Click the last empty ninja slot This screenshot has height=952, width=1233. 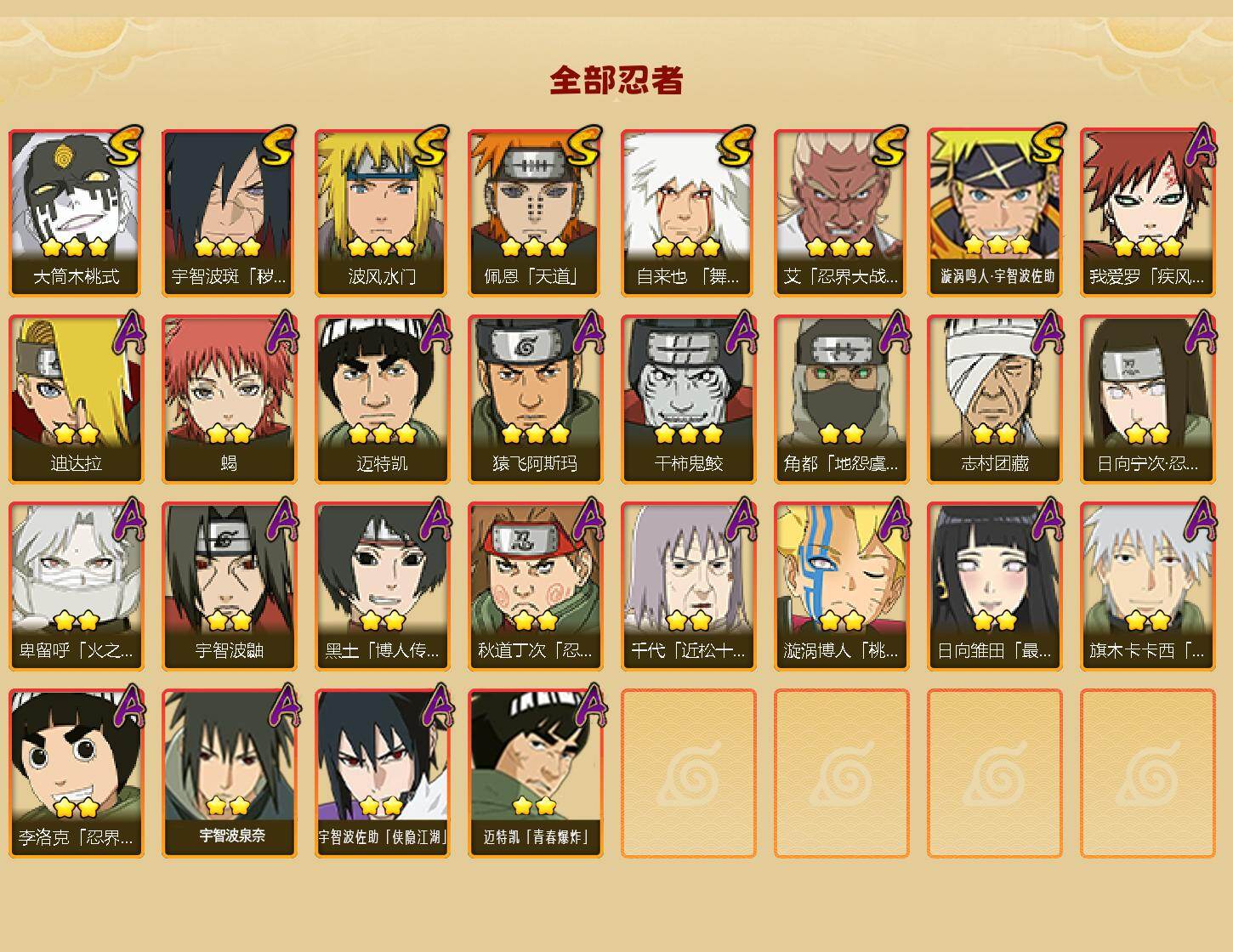[1148, 773]
